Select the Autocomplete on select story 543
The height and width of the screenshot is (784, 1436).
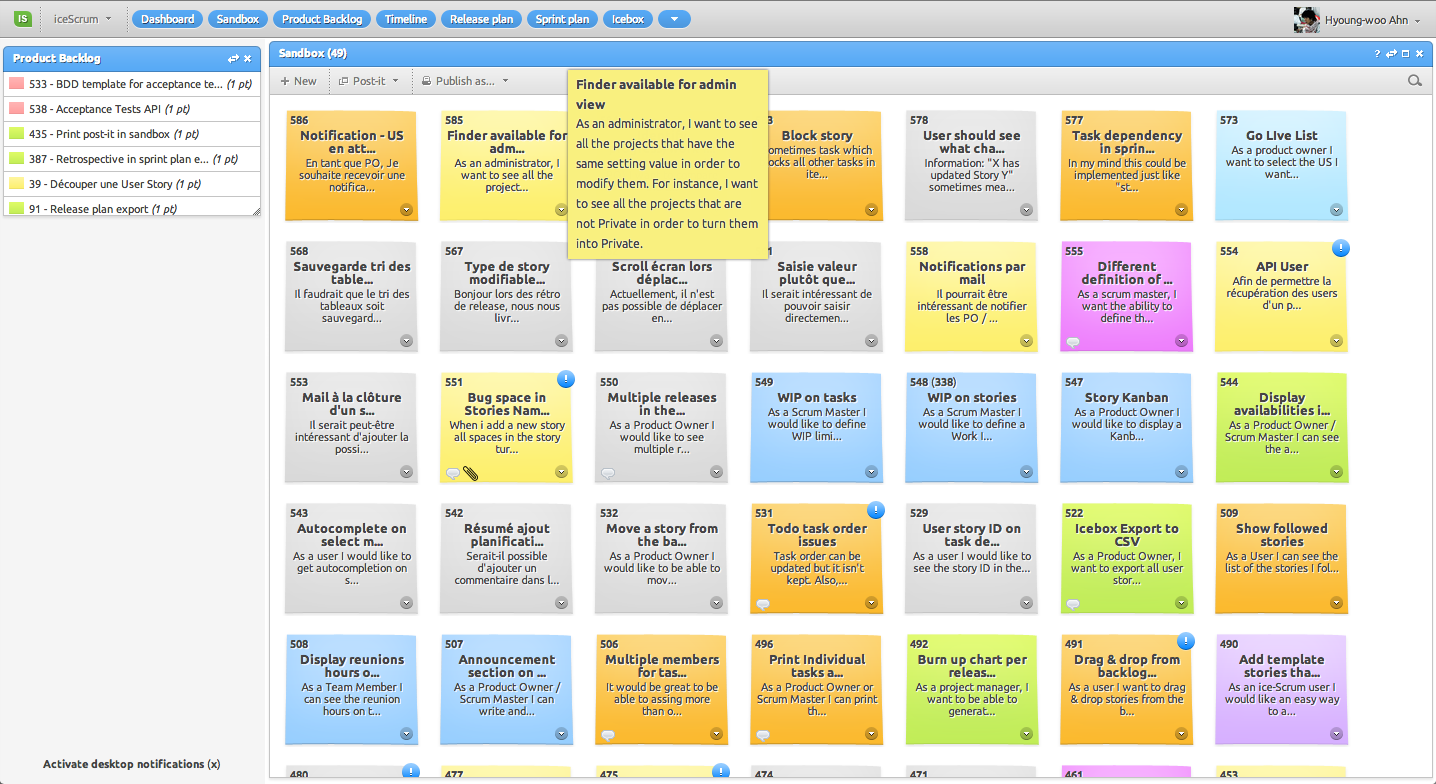tap(351, 558)
